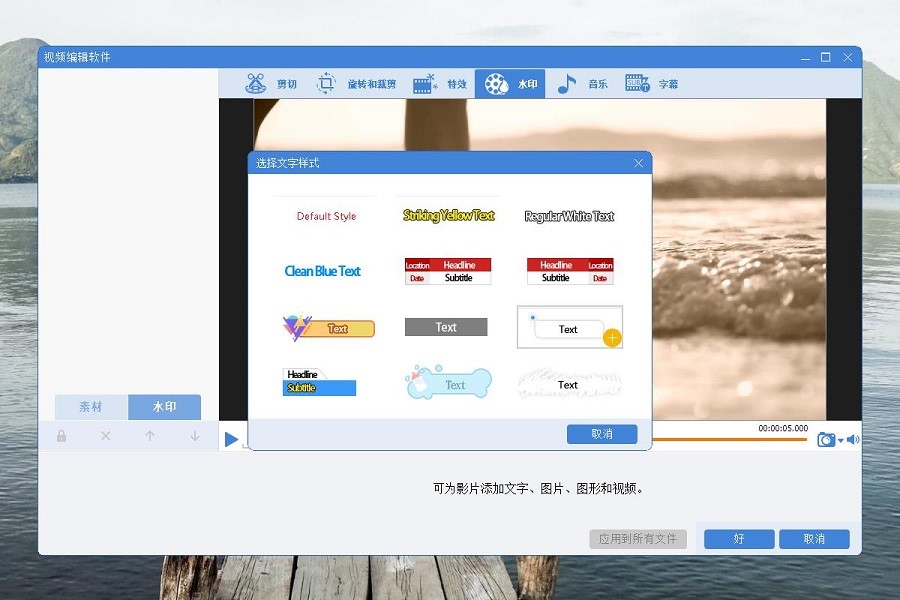This screenshot has width=900, height=600.
Task: Open the 旋转和裁剪 rotate and crop tool
Action: point(356,84)
